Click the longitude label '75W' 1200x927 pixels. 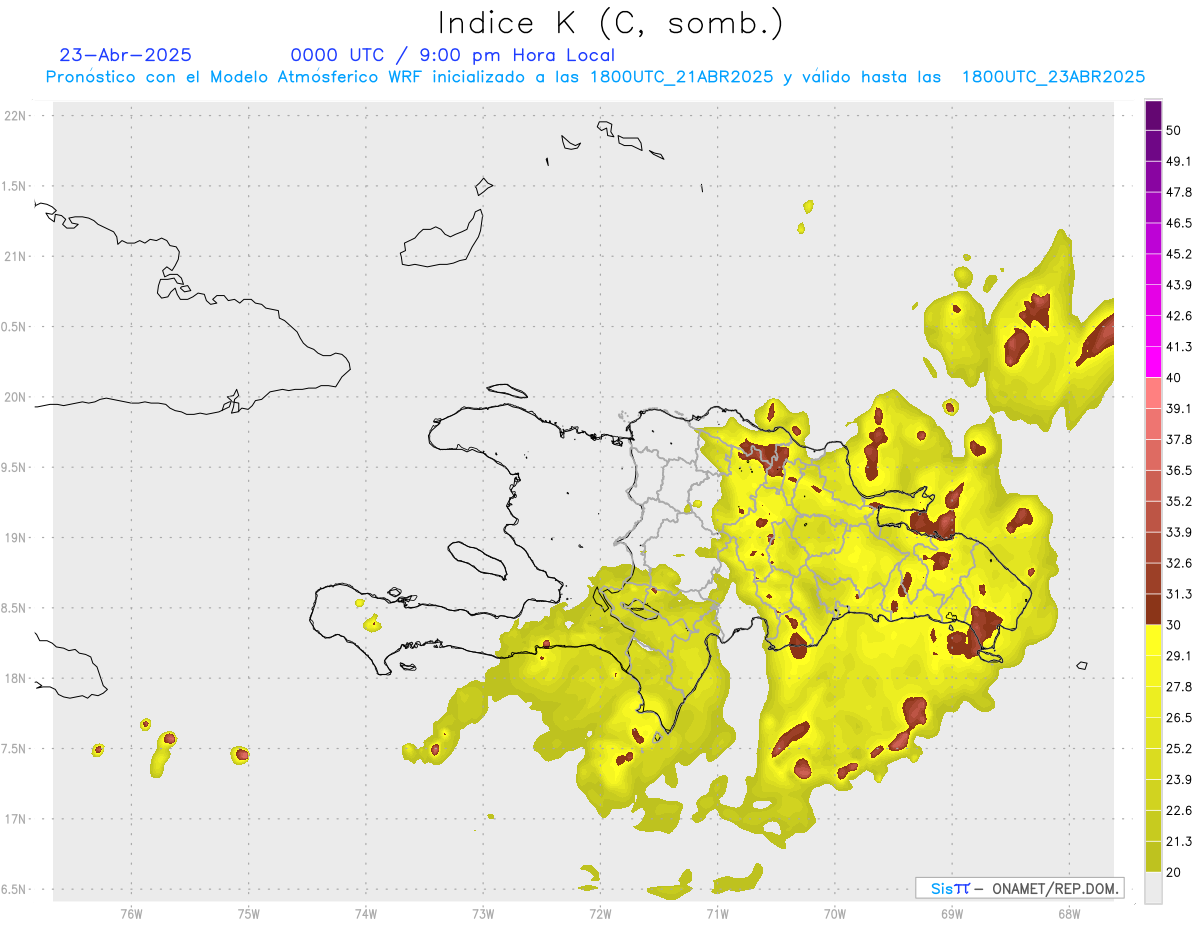[248, 914]
